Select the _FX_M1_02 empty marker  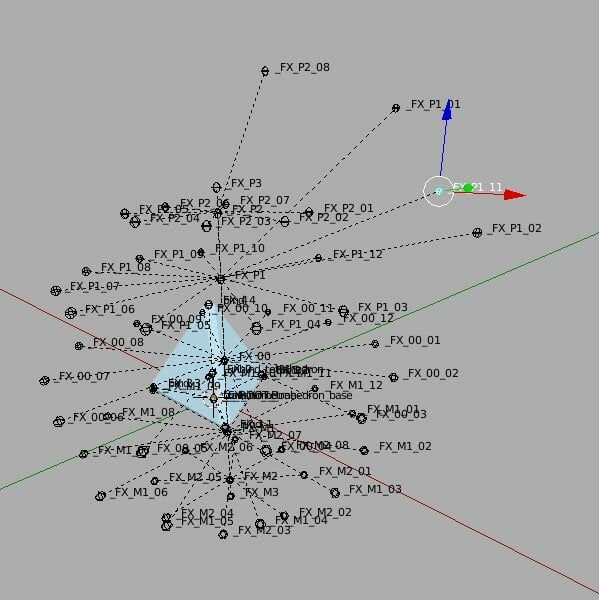(364, 450)
